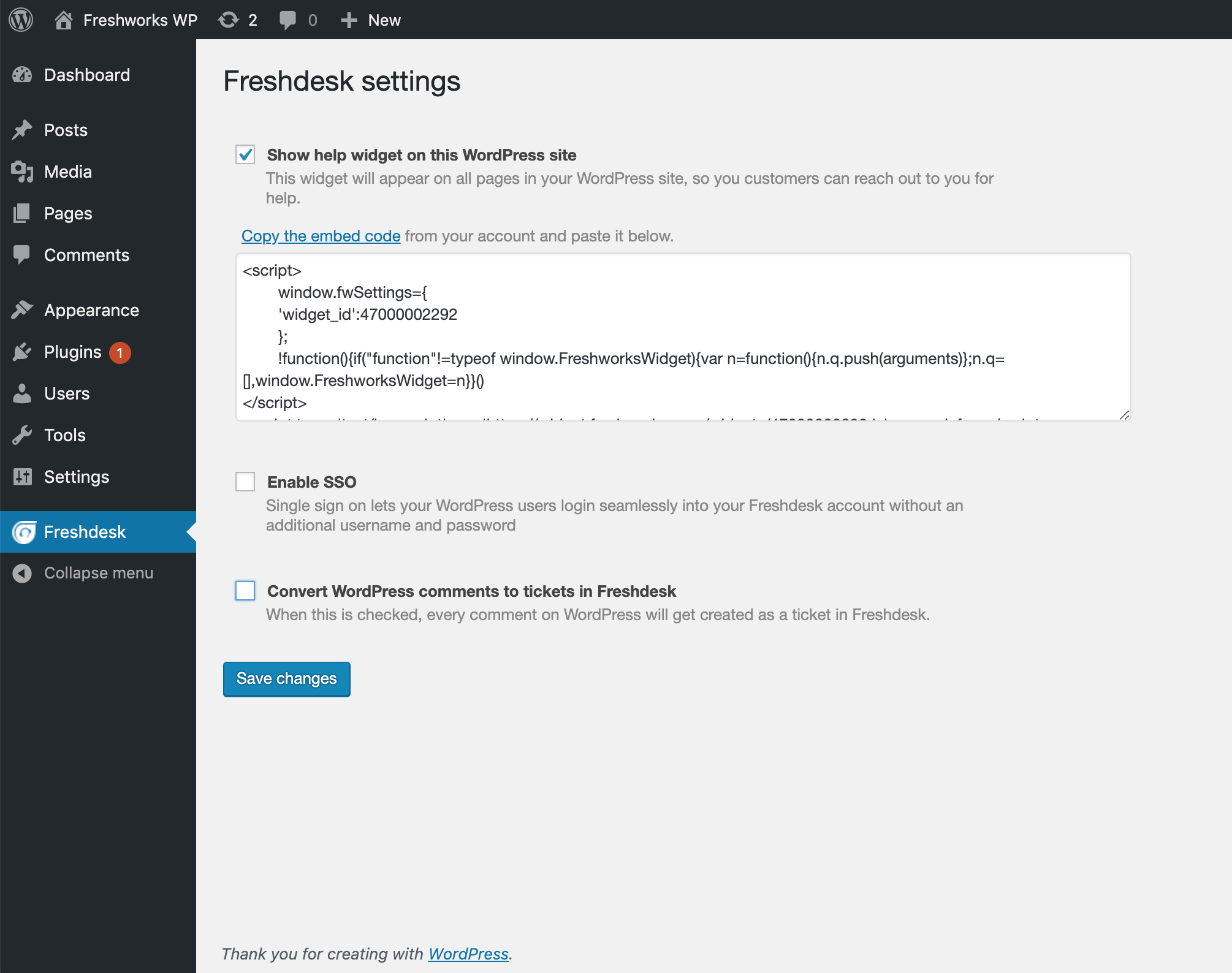Click the Tools wrench icon
The width and height of the screenshot is (1232, 973).
(x=22, y=435)
